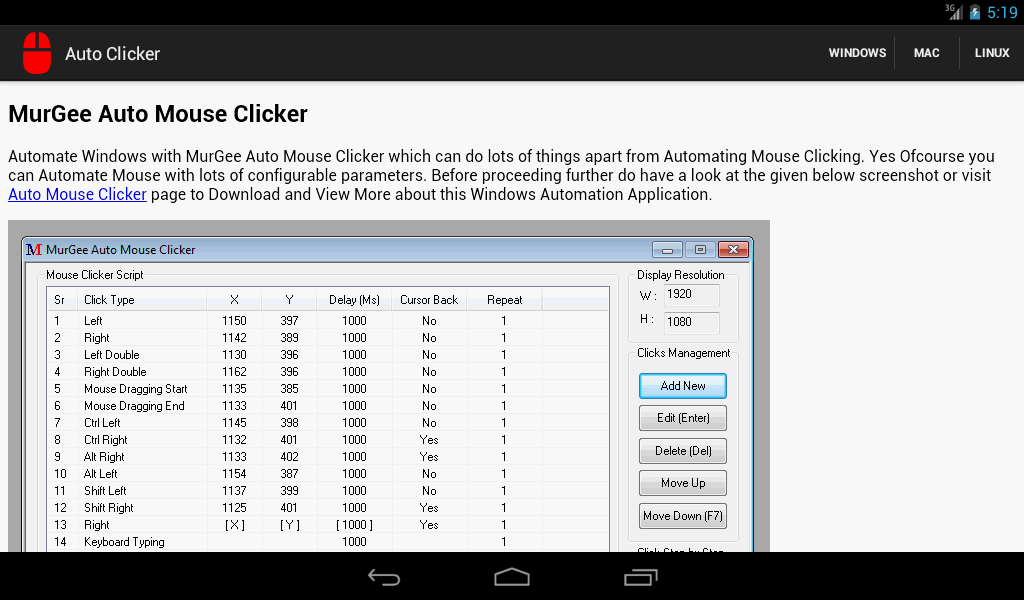
Task: Select the Keyboard Typing row
Action: point(328,541)
